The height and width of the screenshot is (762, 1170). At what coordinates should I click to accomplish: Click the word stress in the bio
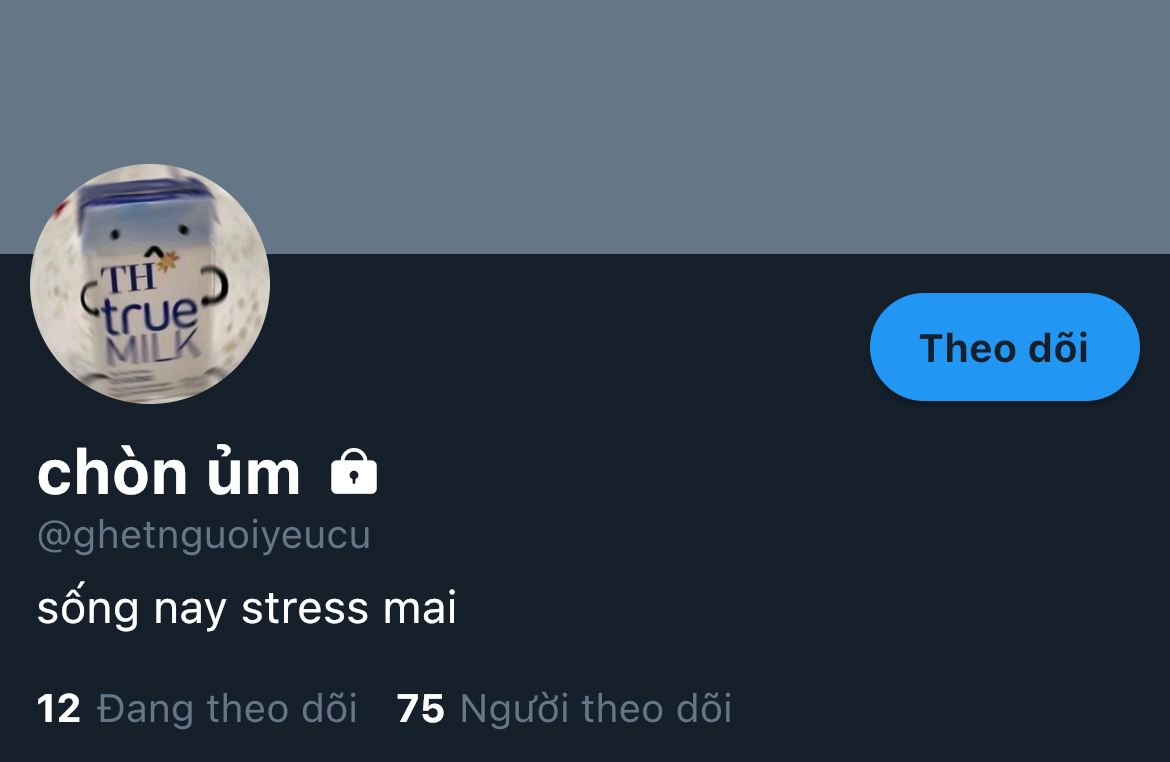(305, 608)
